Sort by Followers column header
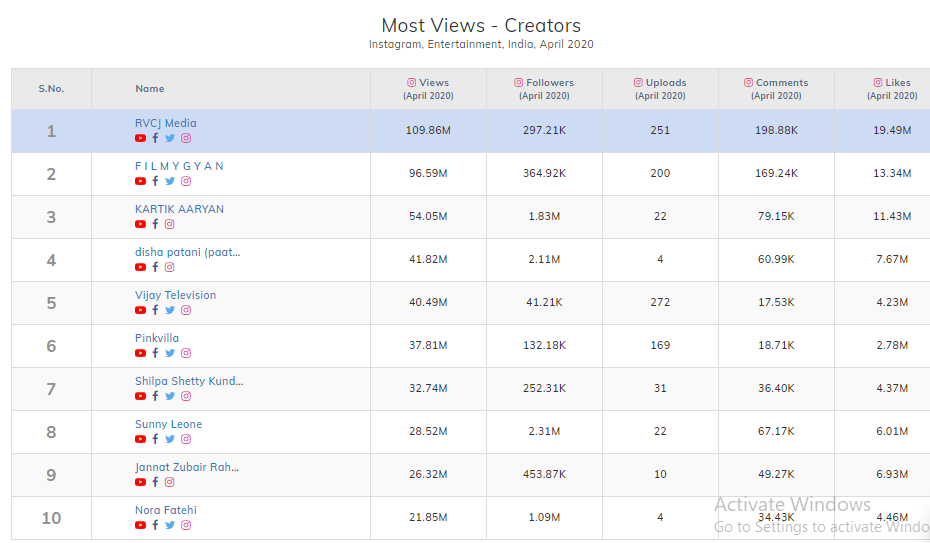The height and width of the screenshot is (543, 930). pyautogui.click(x=544, y=89)
